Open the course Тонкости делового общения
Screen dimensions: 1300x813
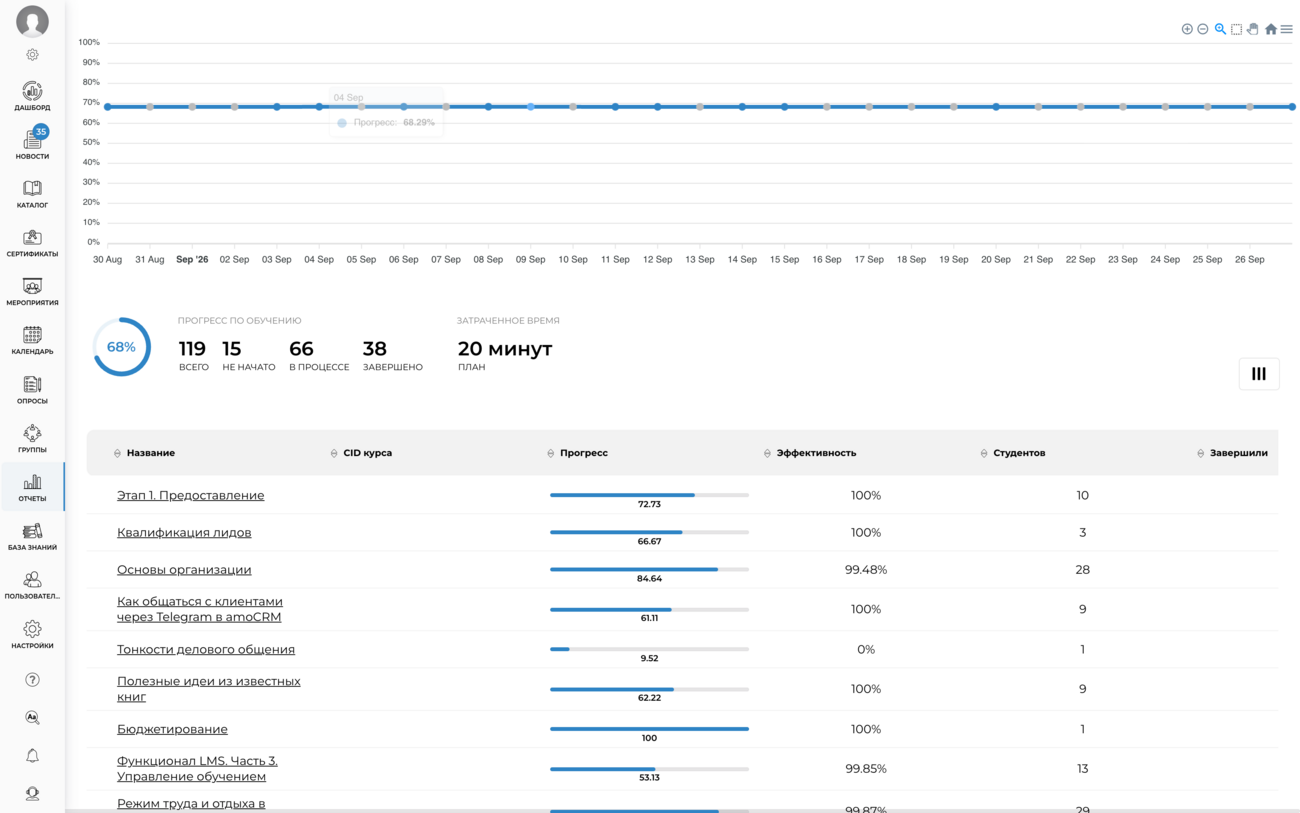point(206,650)
